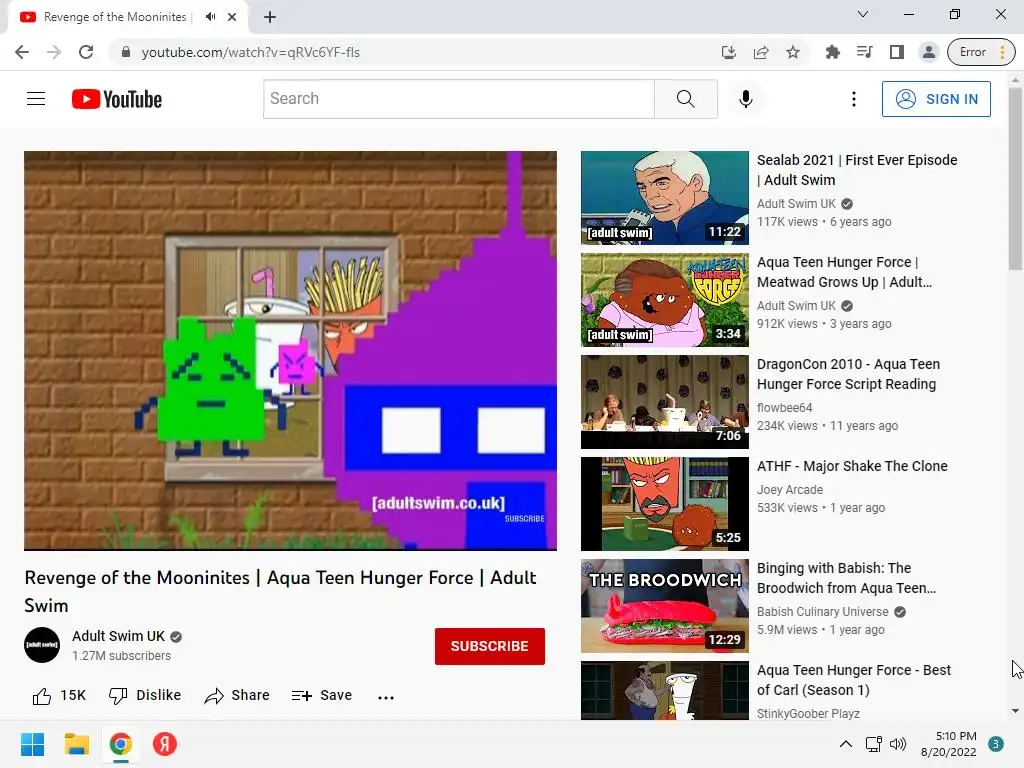Open Yandex browser from taskbar
Viewport: 1024px width, 768px height.
[165, 744]
